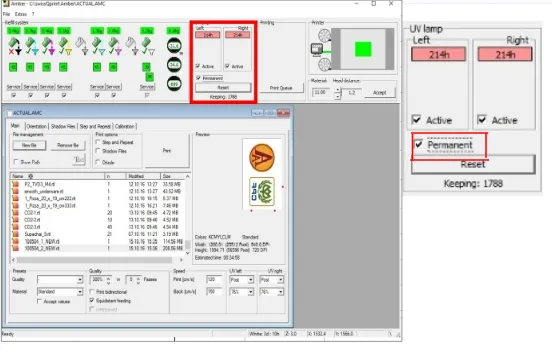Click the Quality percentage stepper arrows

(108, 280)
